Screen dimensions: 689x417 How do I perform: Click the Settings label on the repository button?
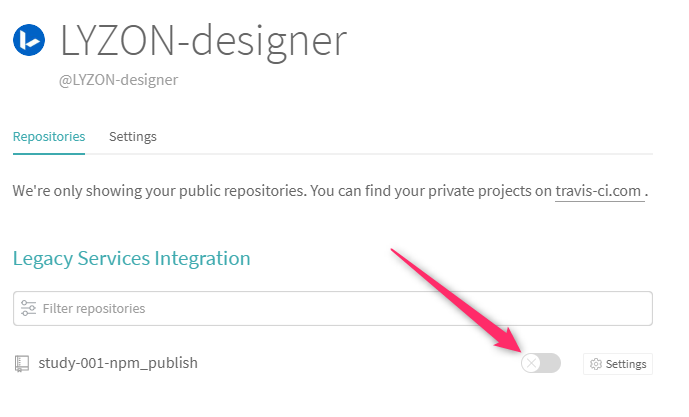(626, 364)
